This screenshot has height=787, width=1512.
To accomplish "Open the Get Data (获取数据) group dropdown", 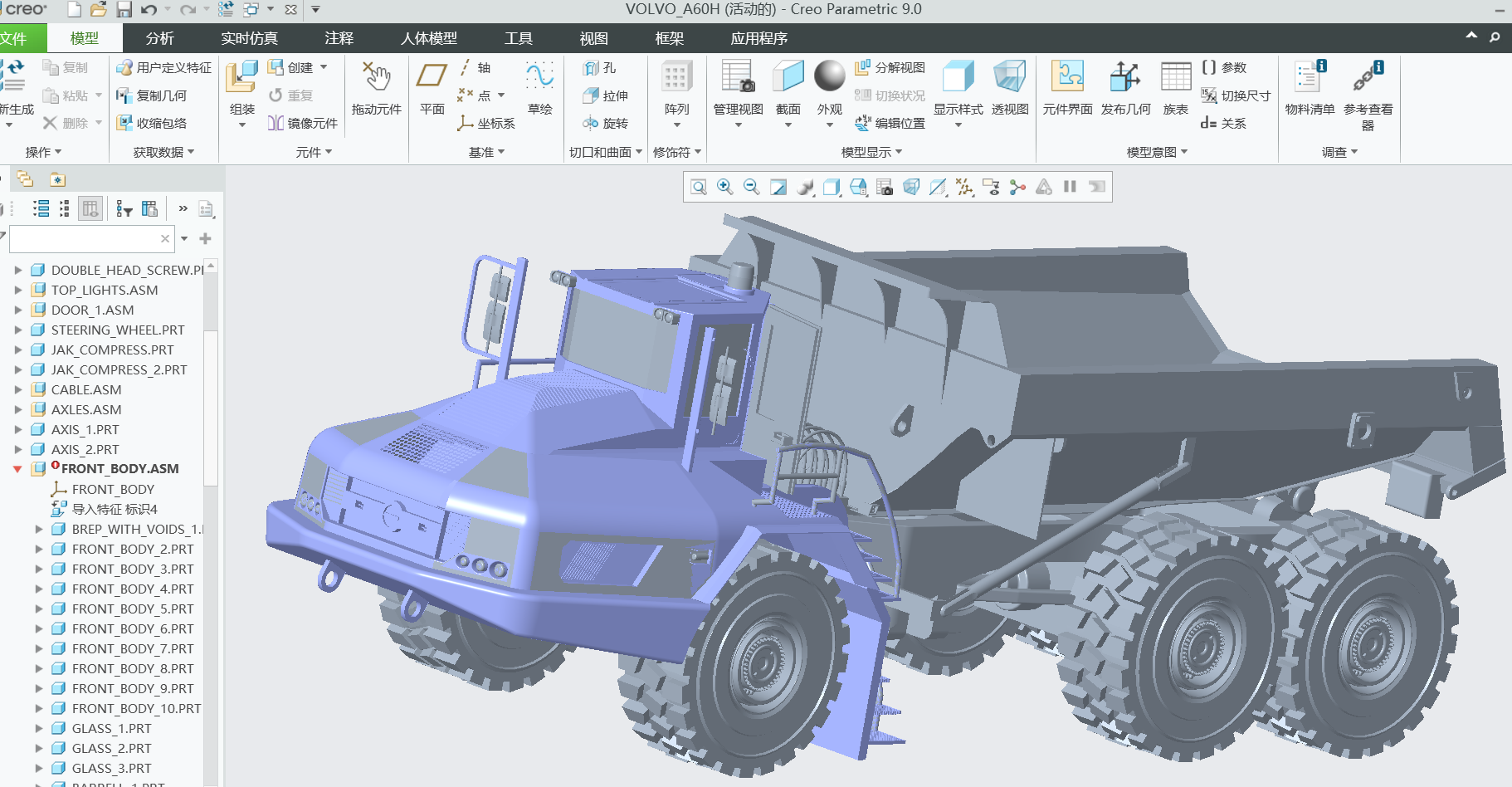I will (164, 152).
